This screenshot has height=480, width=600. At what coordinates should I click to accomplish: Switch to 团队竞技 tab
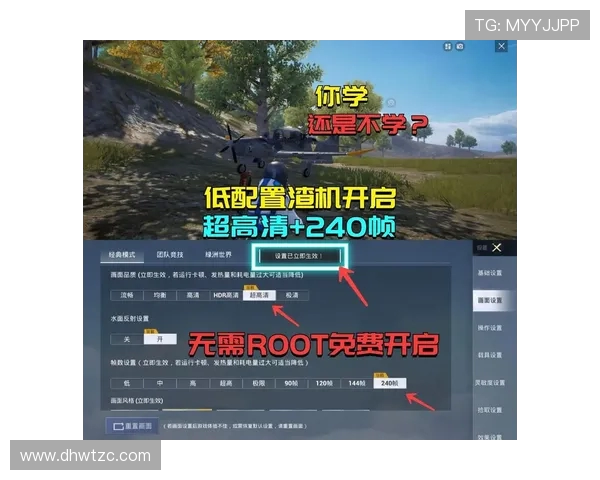[170, 255]
